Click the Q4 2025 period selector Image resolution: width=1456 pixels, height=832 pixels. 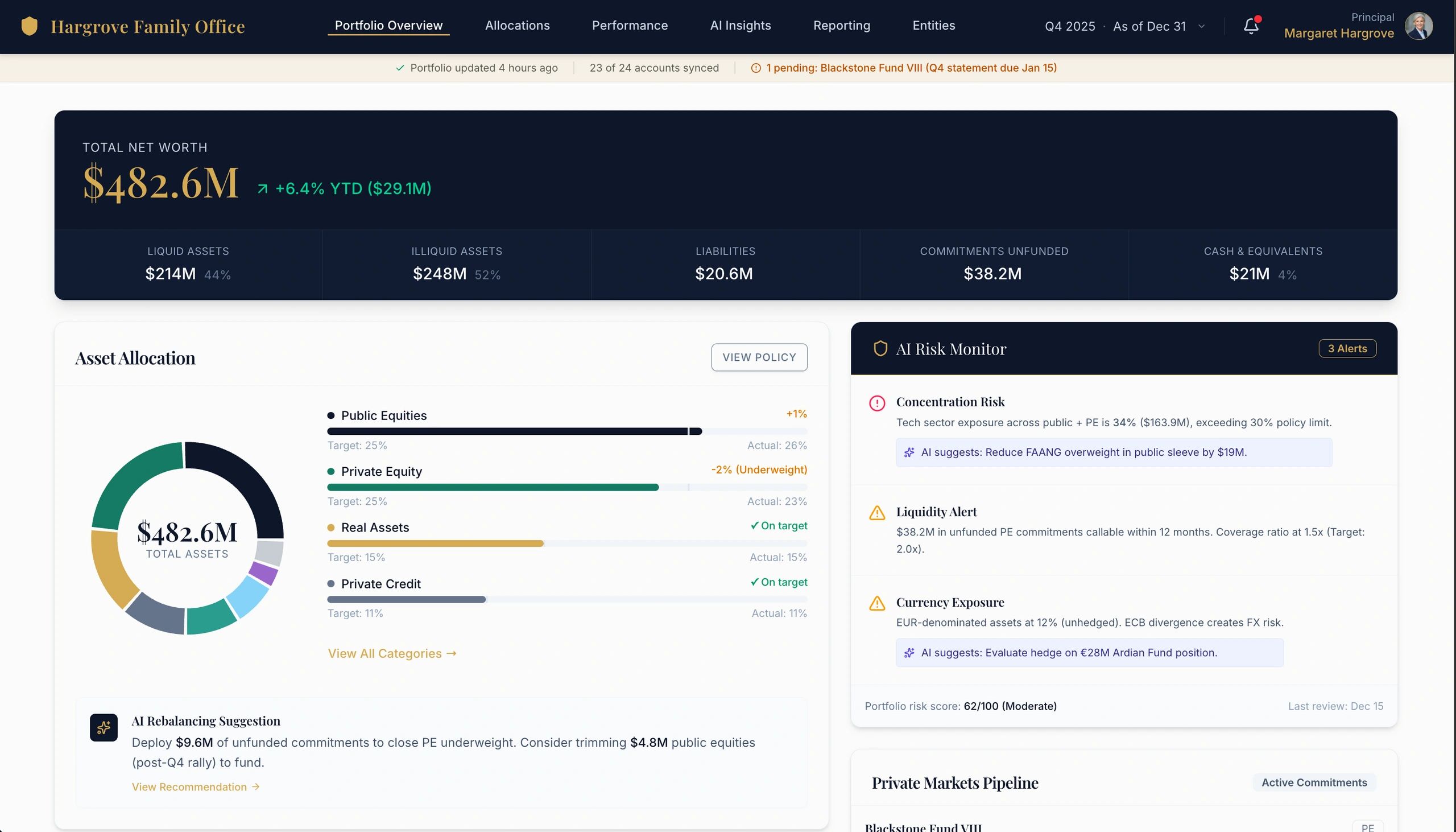(x=1069, y=26)
